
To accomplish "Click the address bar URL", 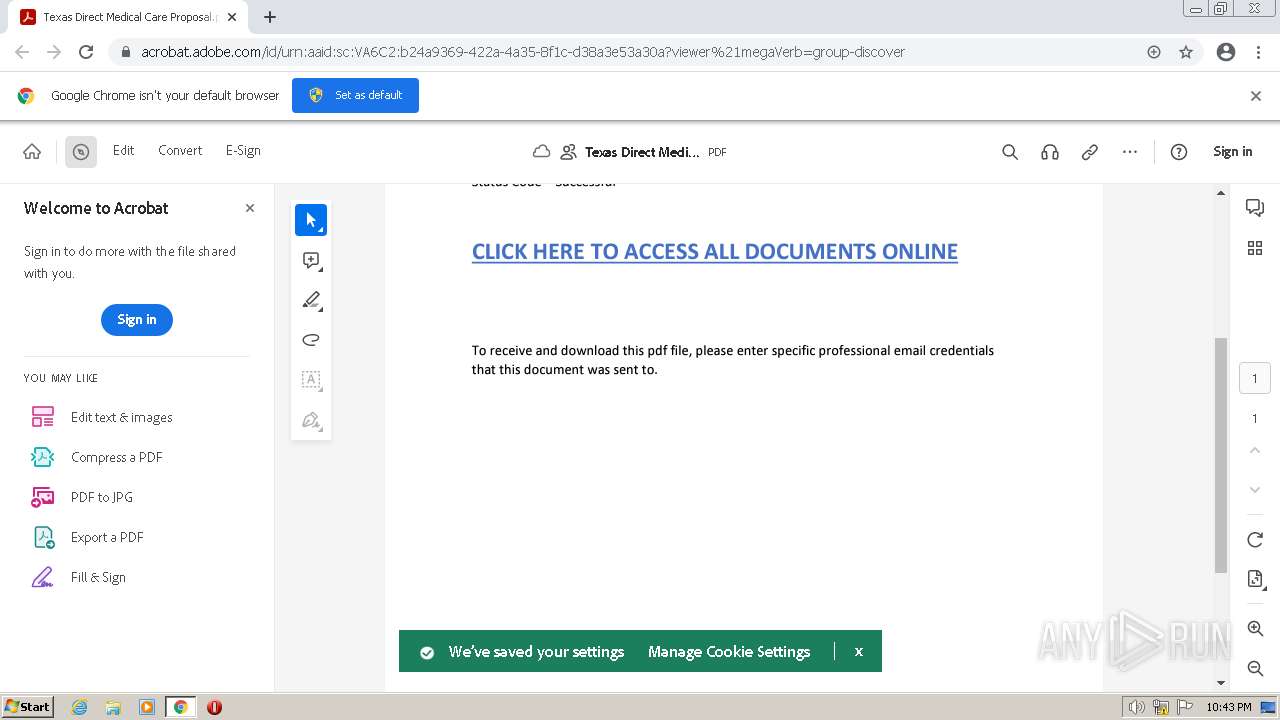I will tap(523, 52).
